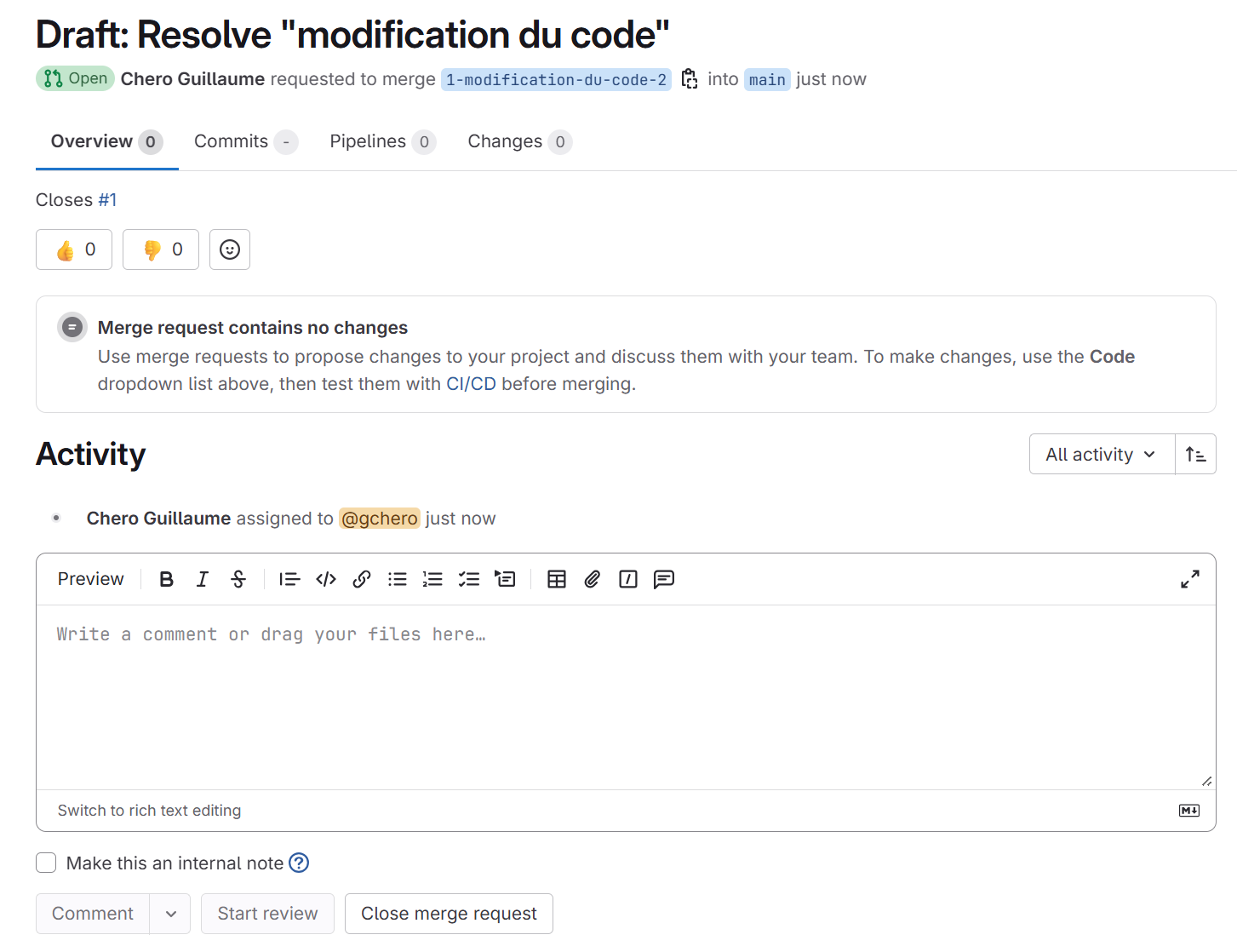Switch to the Commits tab

pos(232,141)
